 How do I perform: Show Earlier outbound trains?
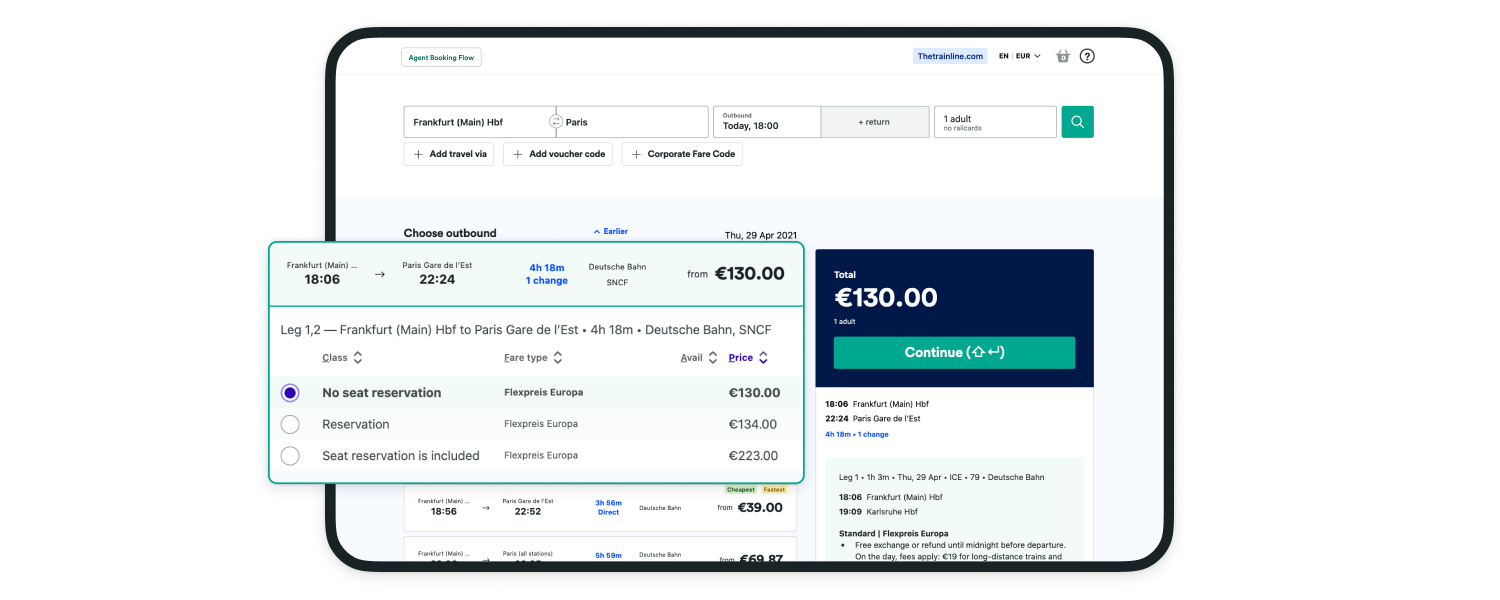pyautogui.click(x=611, y=231)
